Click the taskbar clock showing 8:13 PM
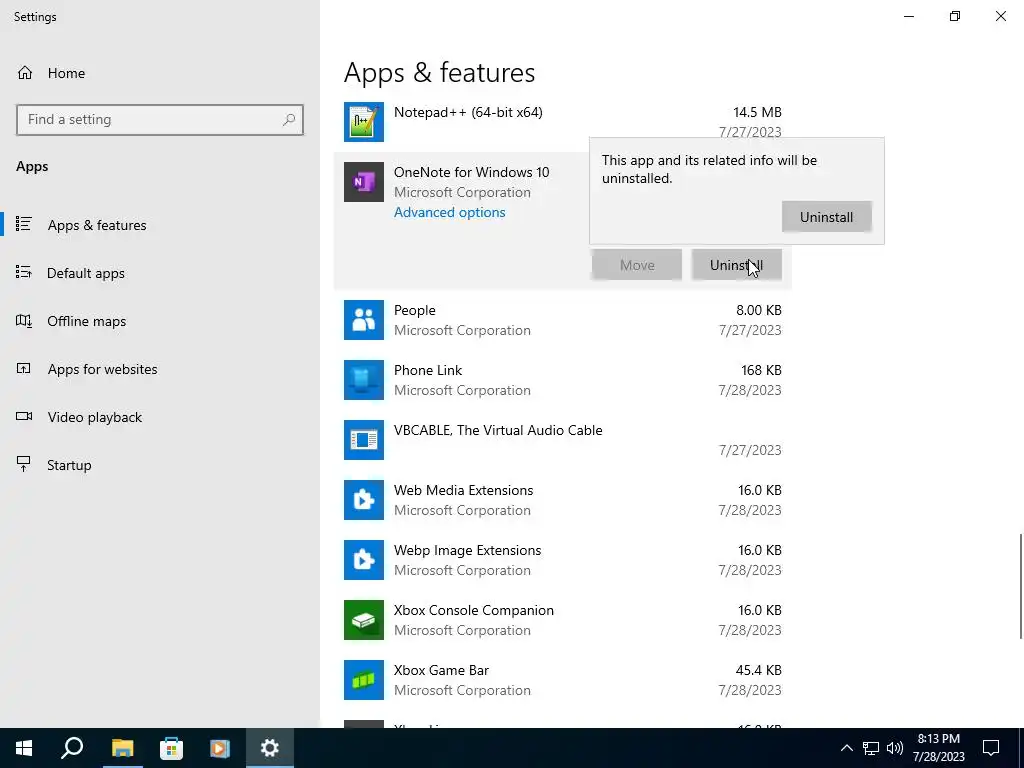 coord(938,748)
